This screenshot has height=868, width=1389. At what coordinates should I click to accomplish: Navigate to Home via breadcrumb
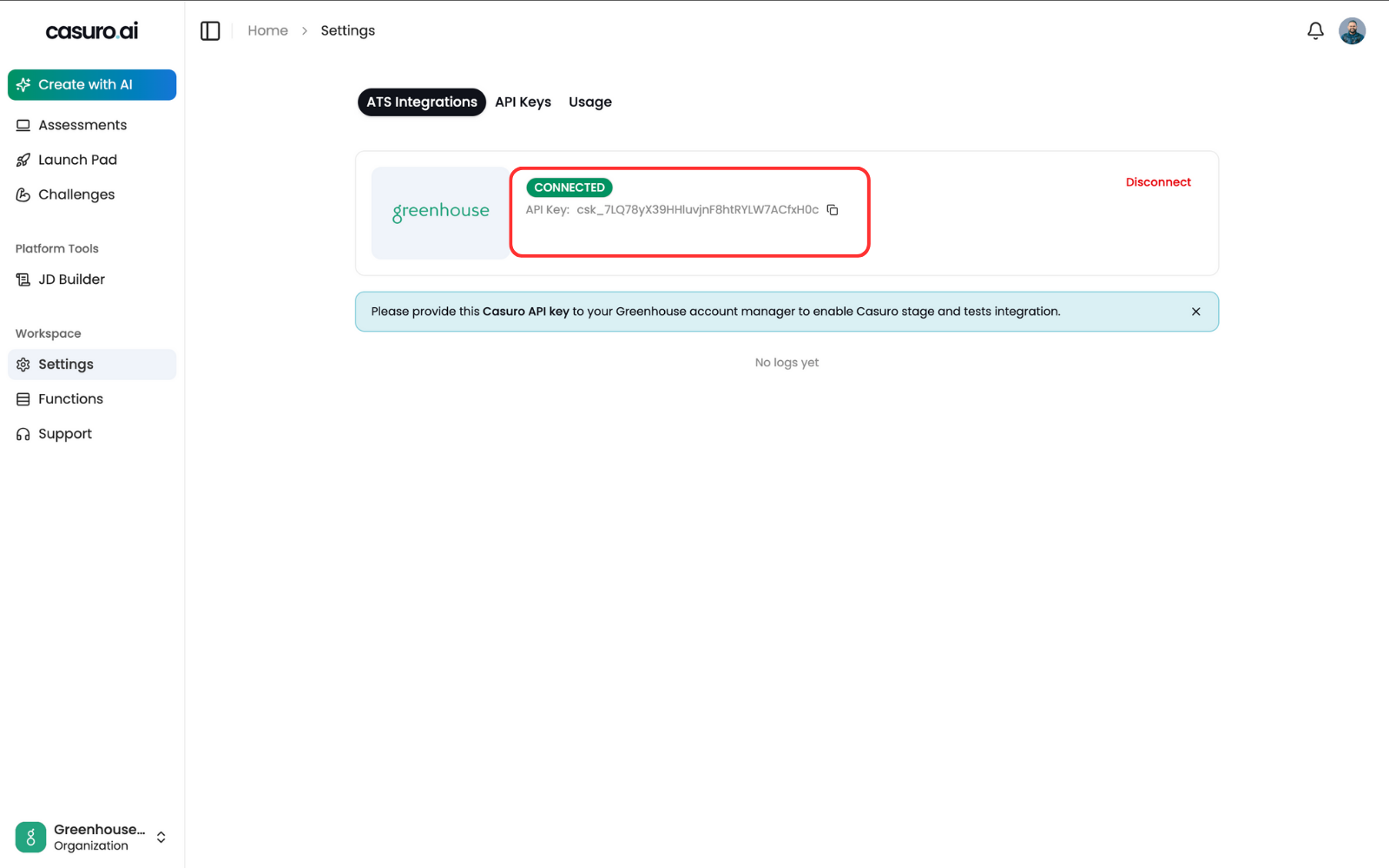point(267,30)
